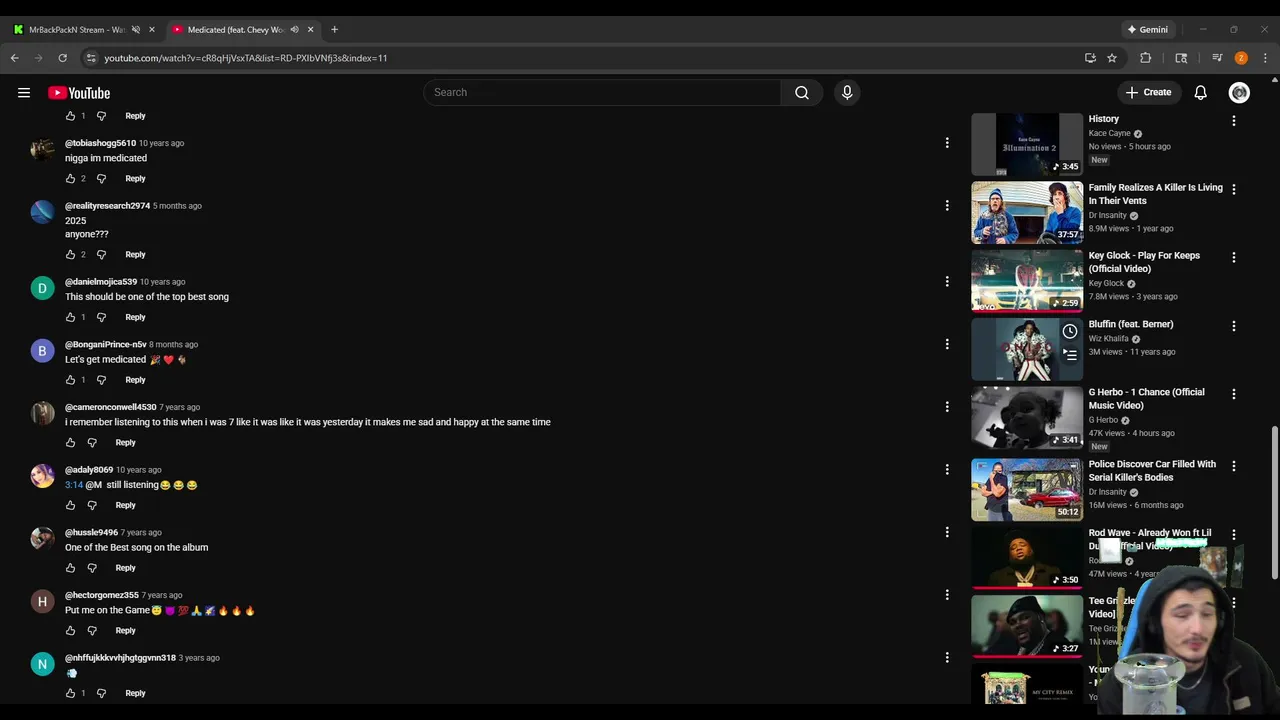Screen dimensions: 1280x720
Task: Open the notifications bell
Action: [x=1200, y=93]
